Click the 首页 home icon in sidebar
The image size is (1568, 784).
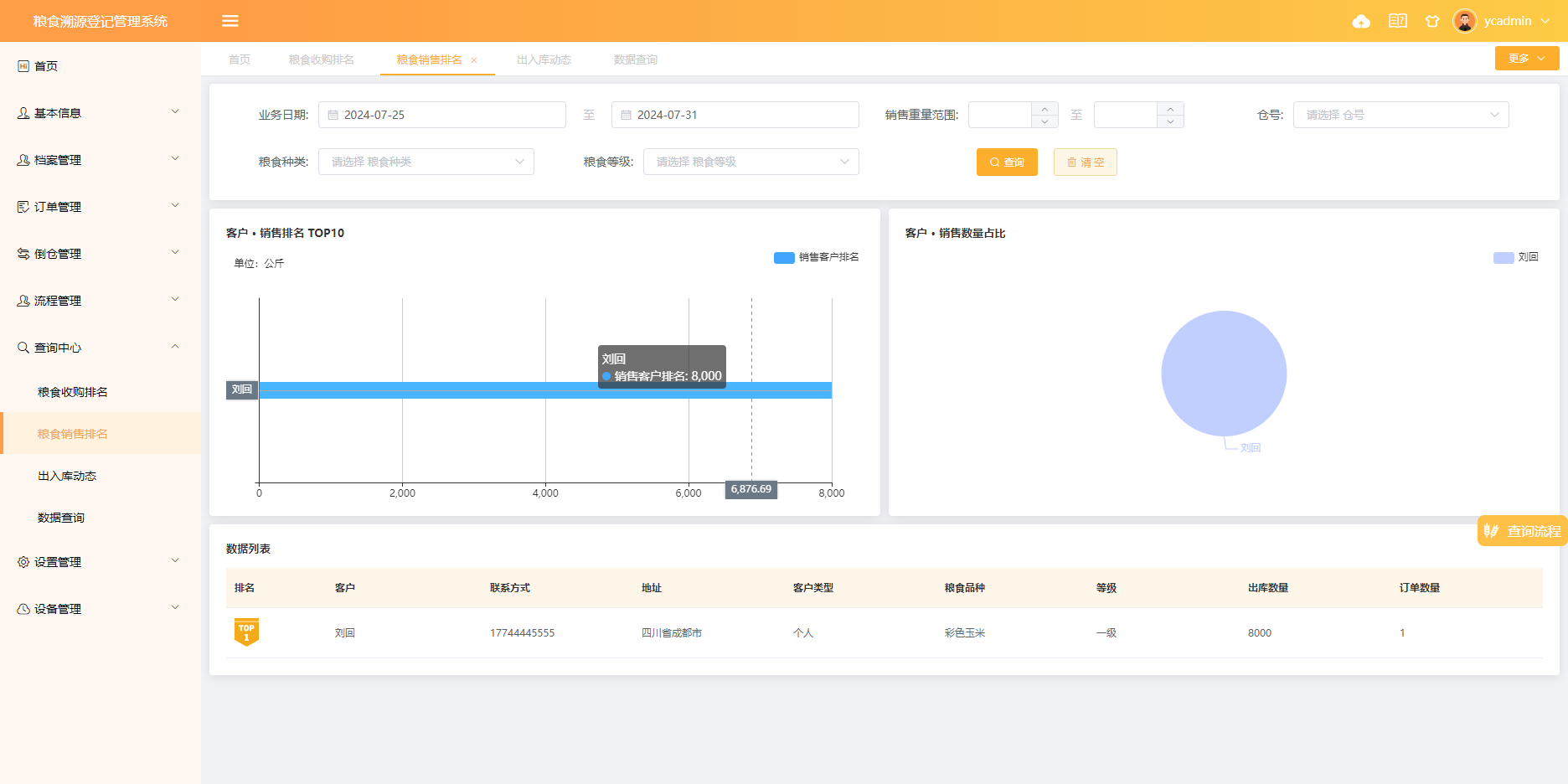[23, 66]
